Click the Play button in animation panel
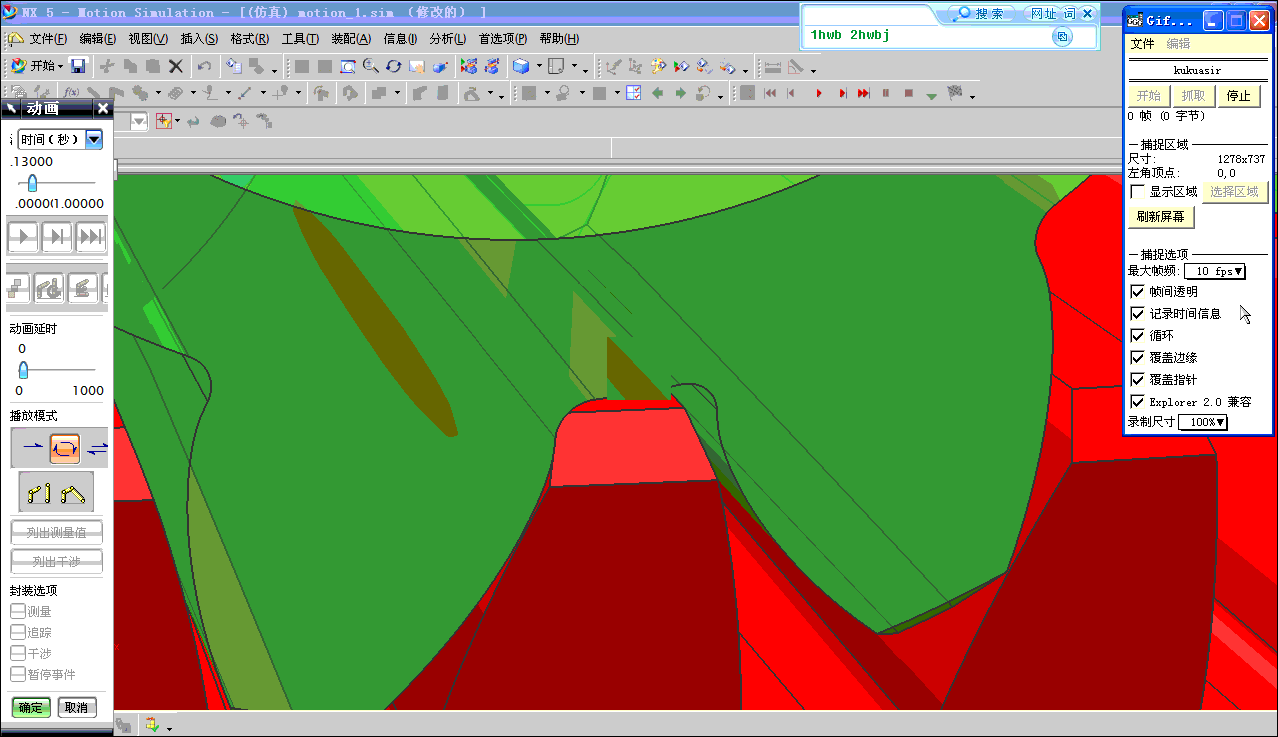 tap(22, 237)
